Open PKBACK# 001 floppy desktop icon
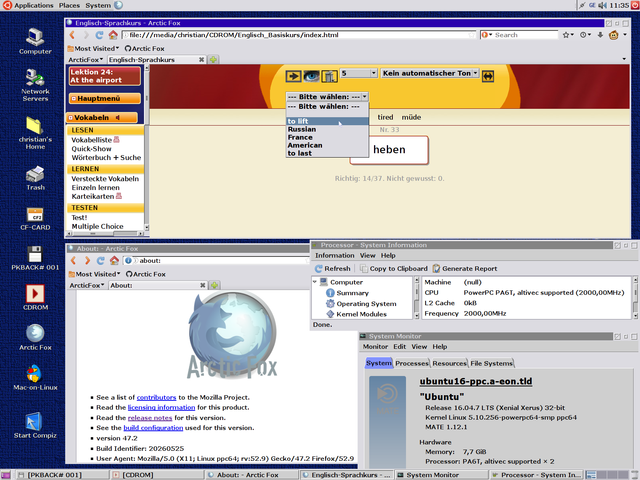 click(x=35, y=258)
